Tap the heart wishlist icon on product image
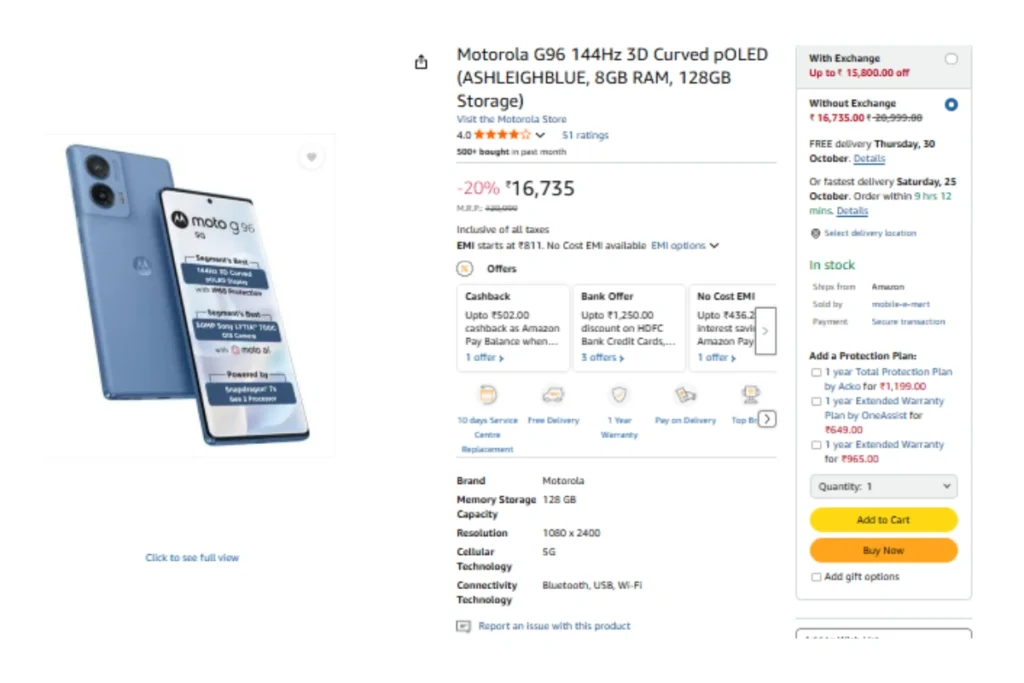The width and height of the screenshot is (1024, 683). (311, 157)
